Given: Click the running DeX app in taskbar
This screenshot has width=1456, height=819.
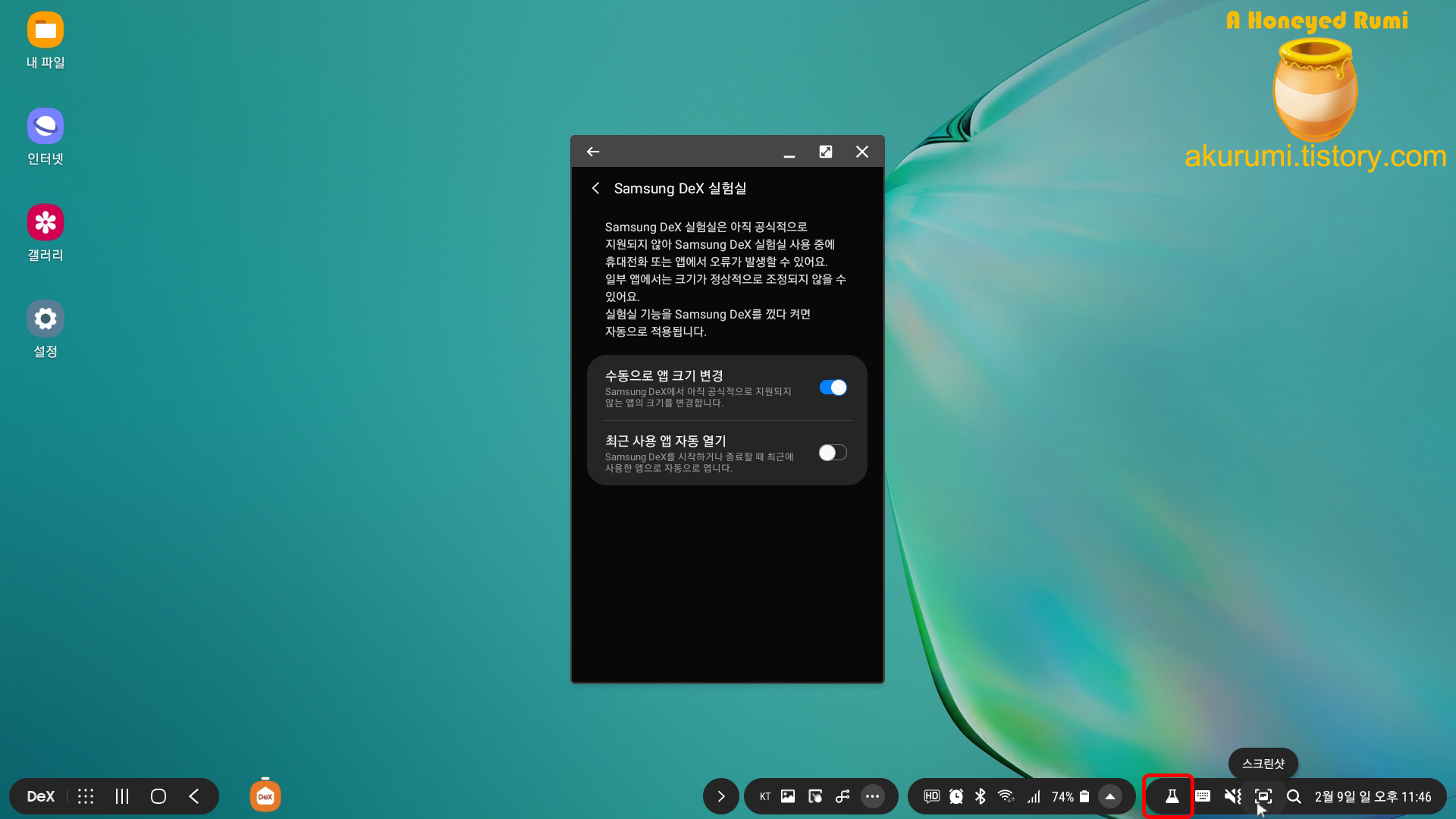Looking at the screenshot, I should [265, 796].
